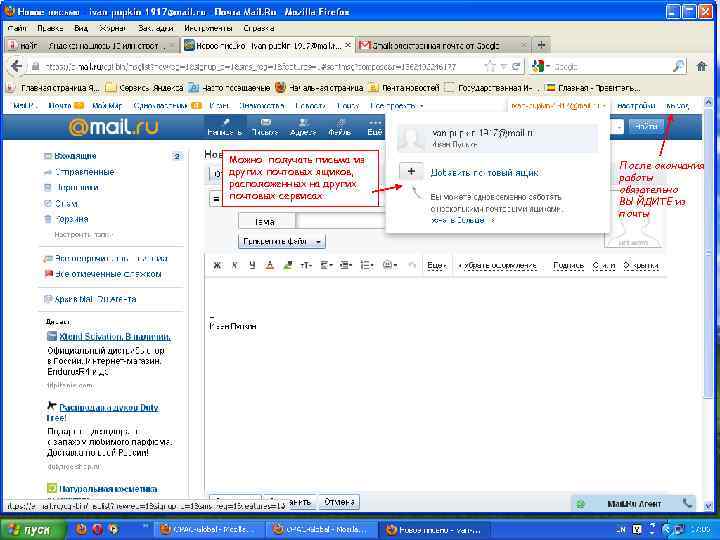Open the font size dropdown in the editor toolbar
The width and height of the screenshot is (720, 540).
306,265
